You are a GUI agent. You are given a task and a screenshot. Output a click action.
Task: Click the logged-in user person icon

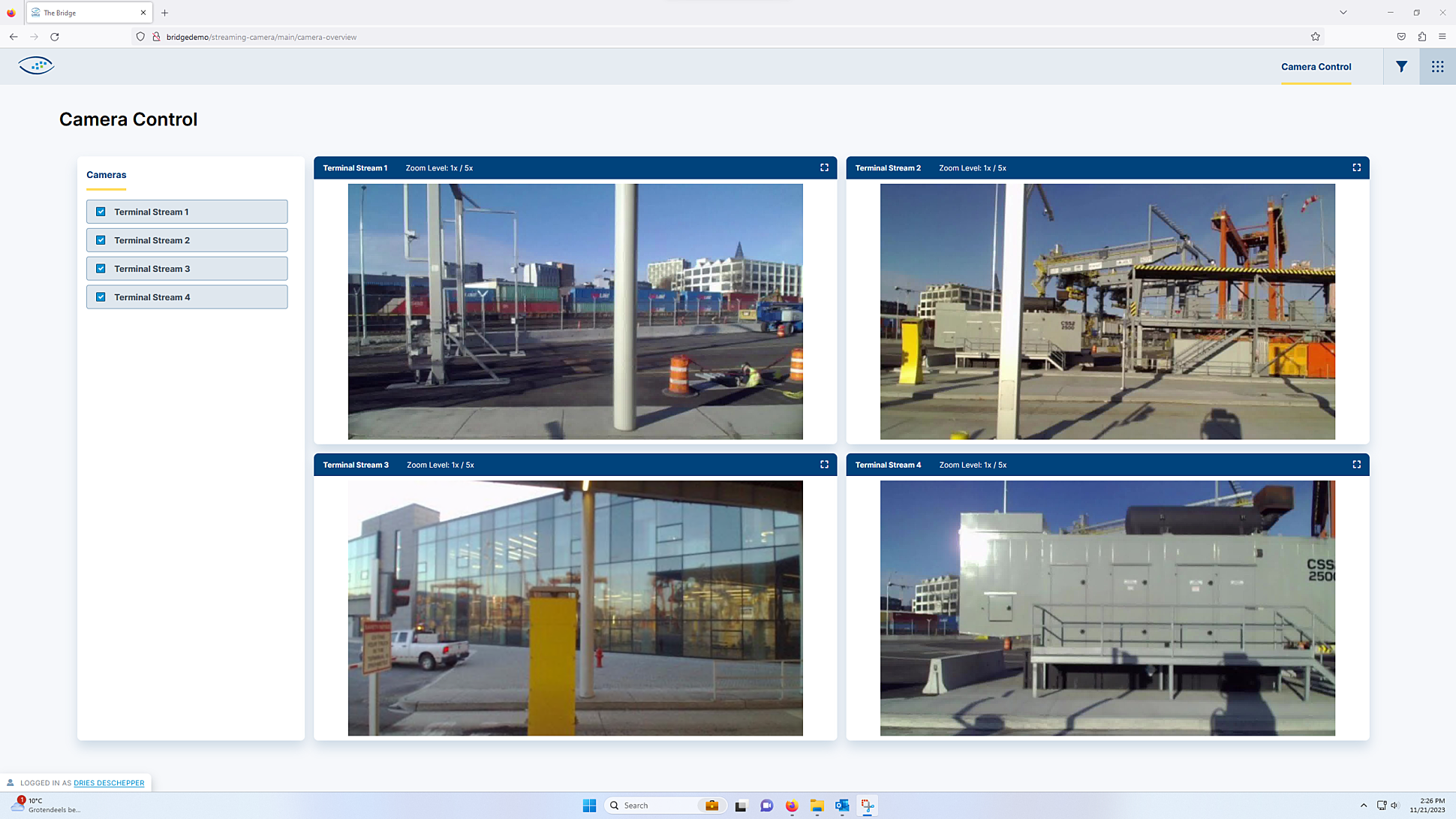(11, 782)
